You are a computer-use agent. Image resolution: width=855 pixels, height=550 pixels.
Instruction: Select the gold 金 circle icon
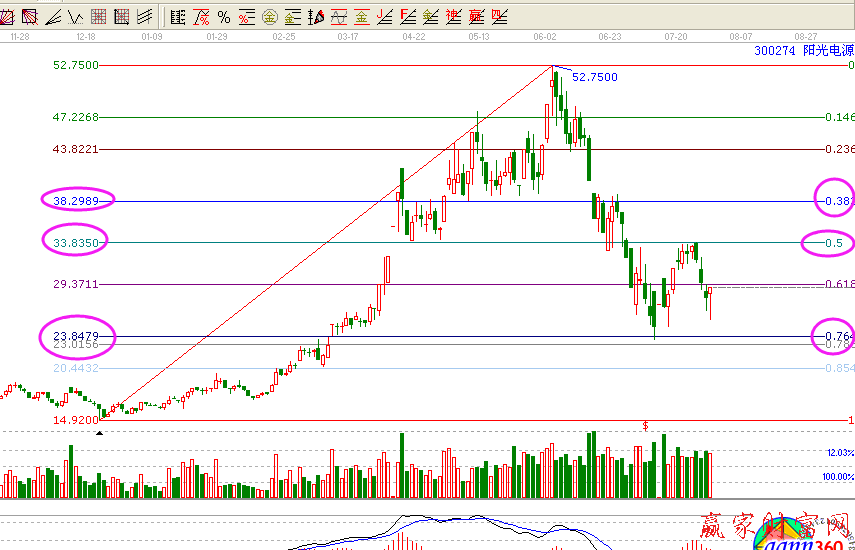pos(269,16)
